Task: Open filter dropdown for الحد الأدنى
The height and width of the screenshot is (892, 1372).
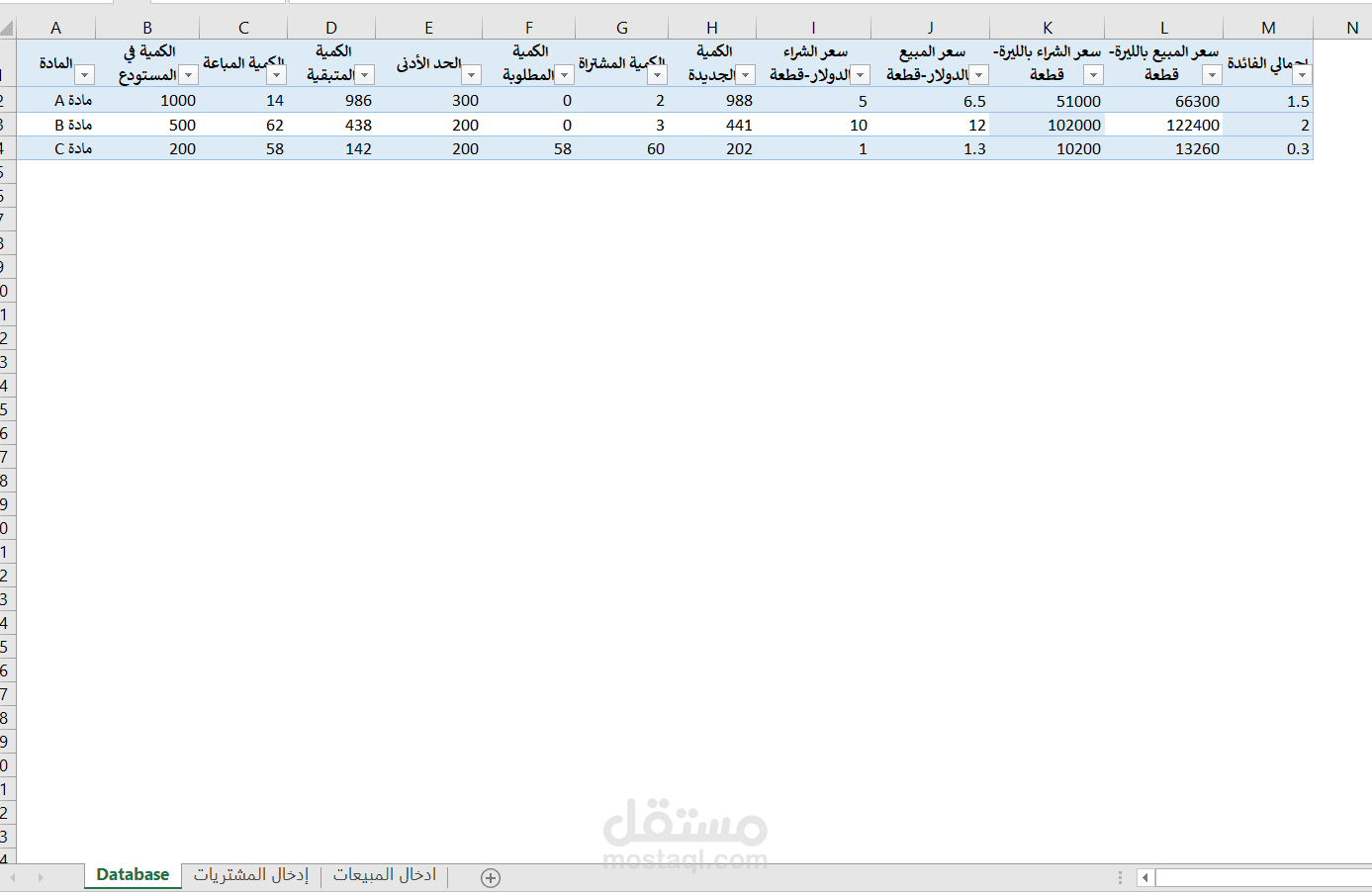Action: 472,75
